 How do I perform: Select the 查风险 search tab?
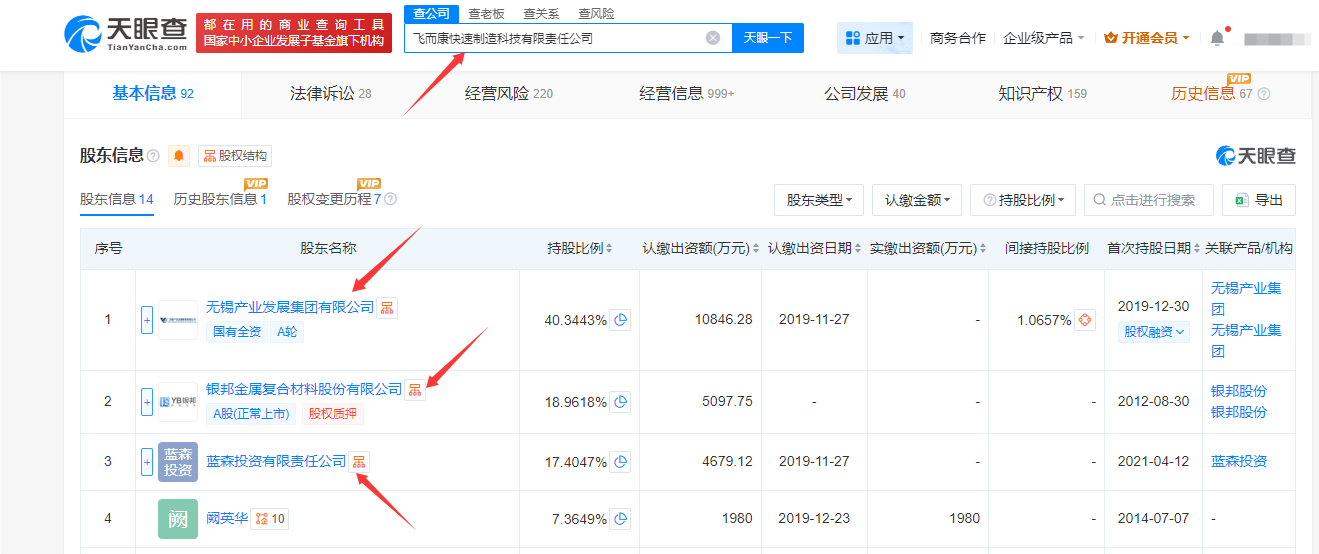[596, 14]
